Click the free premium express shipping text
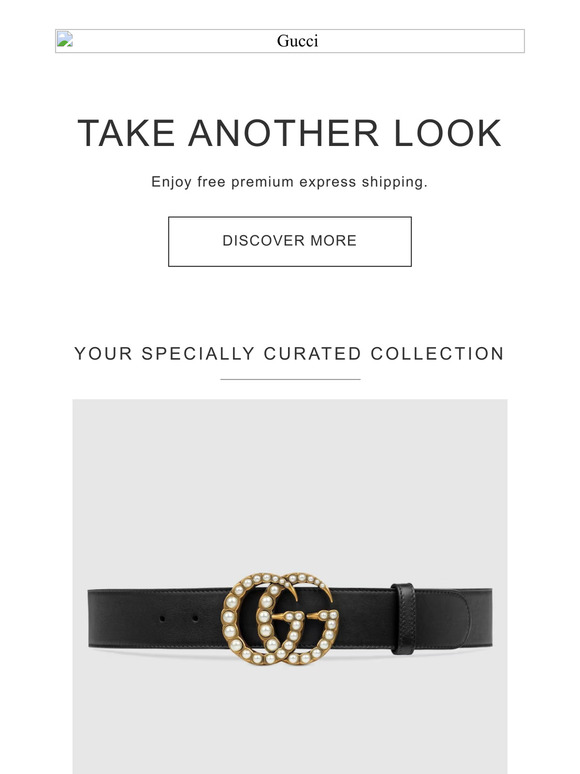This screenshot has width=580, height=774. pos(290,182)
